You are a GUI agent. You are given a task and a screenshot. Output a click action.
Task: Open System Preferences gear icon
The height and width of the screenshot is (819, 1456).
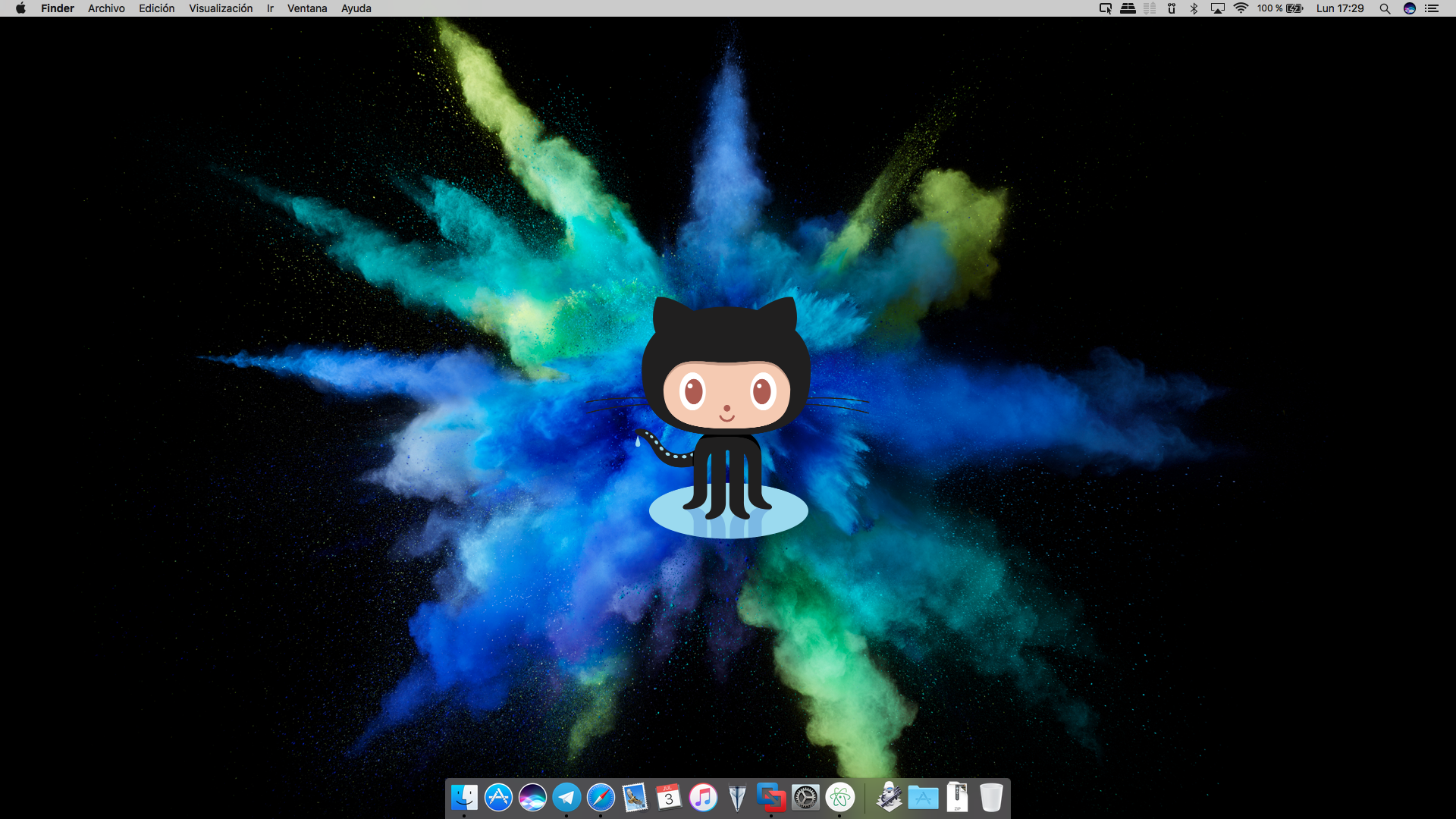[805, 797]
